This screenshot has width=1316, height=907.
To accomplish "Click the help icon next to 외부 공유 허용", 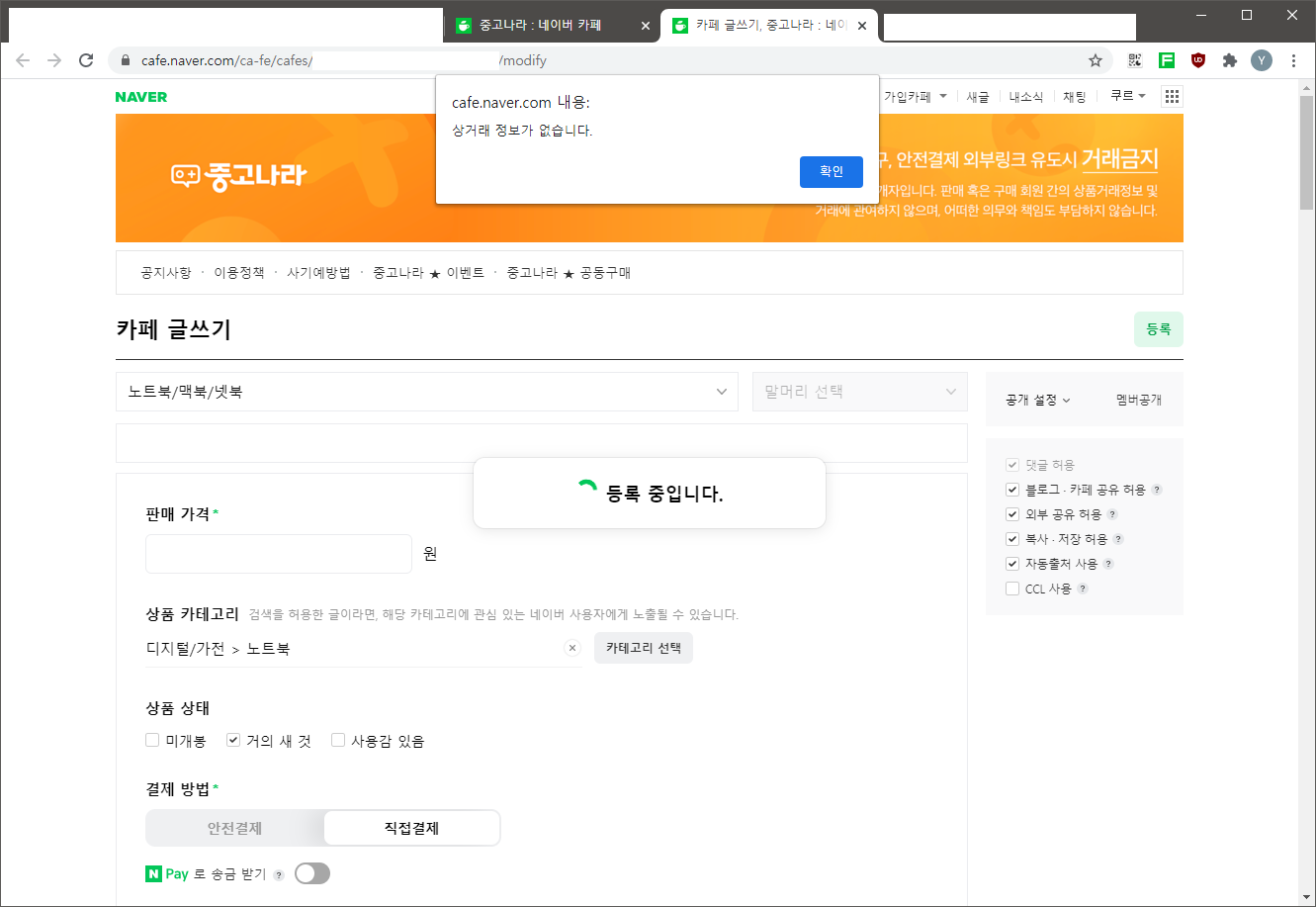I will 1112,514.
